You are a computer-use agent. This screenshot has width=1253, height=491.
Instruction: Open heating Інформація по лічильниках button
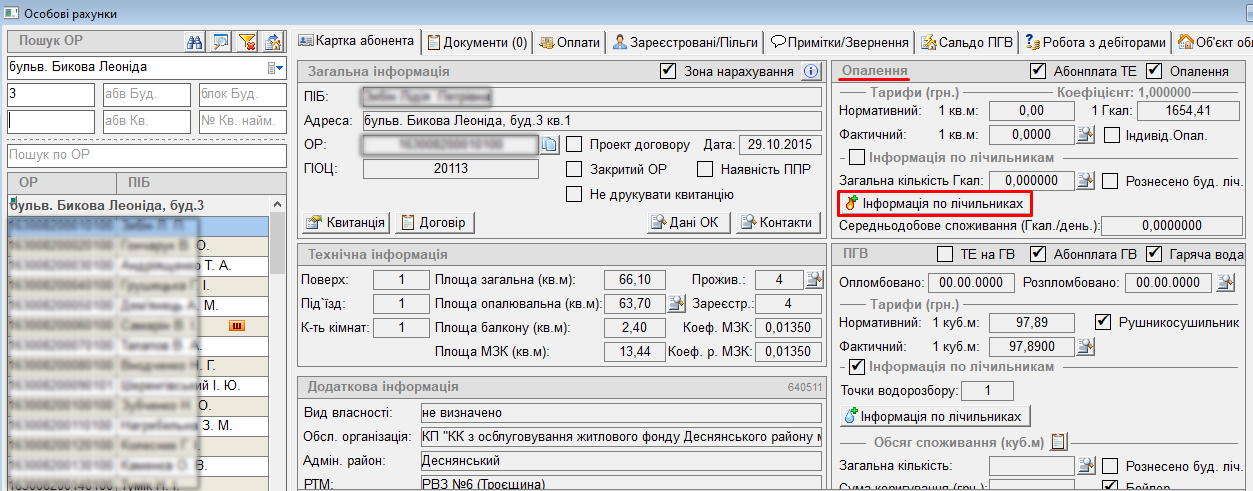934,204
